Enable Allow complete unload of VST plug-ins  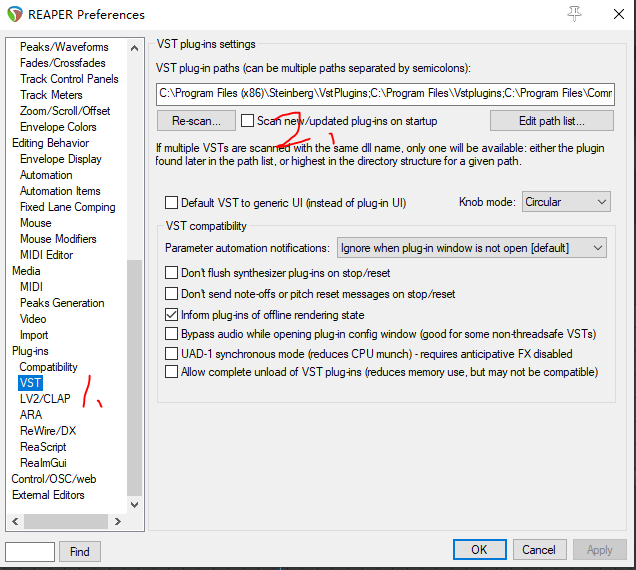point(171,372)
